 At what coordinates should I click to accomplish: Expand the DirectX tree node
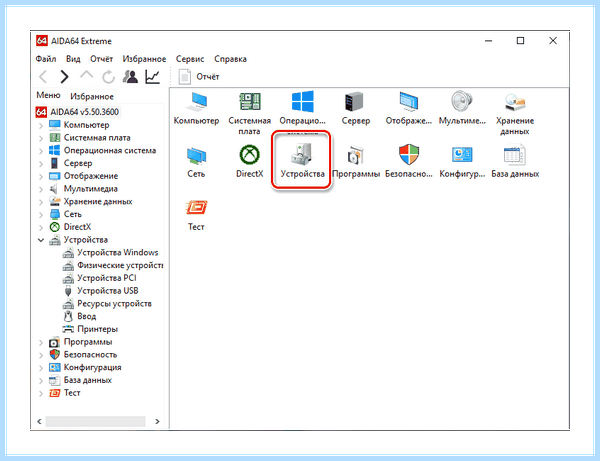click(x=41, y=227)
